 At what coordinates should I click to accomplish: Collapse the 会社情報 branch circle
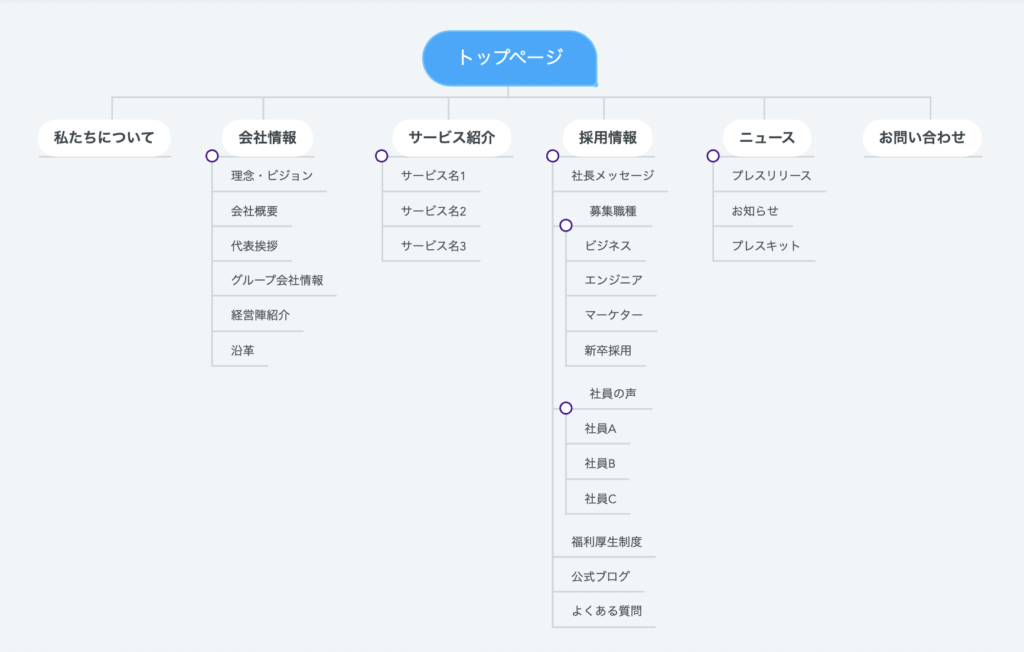pos(212,156)
